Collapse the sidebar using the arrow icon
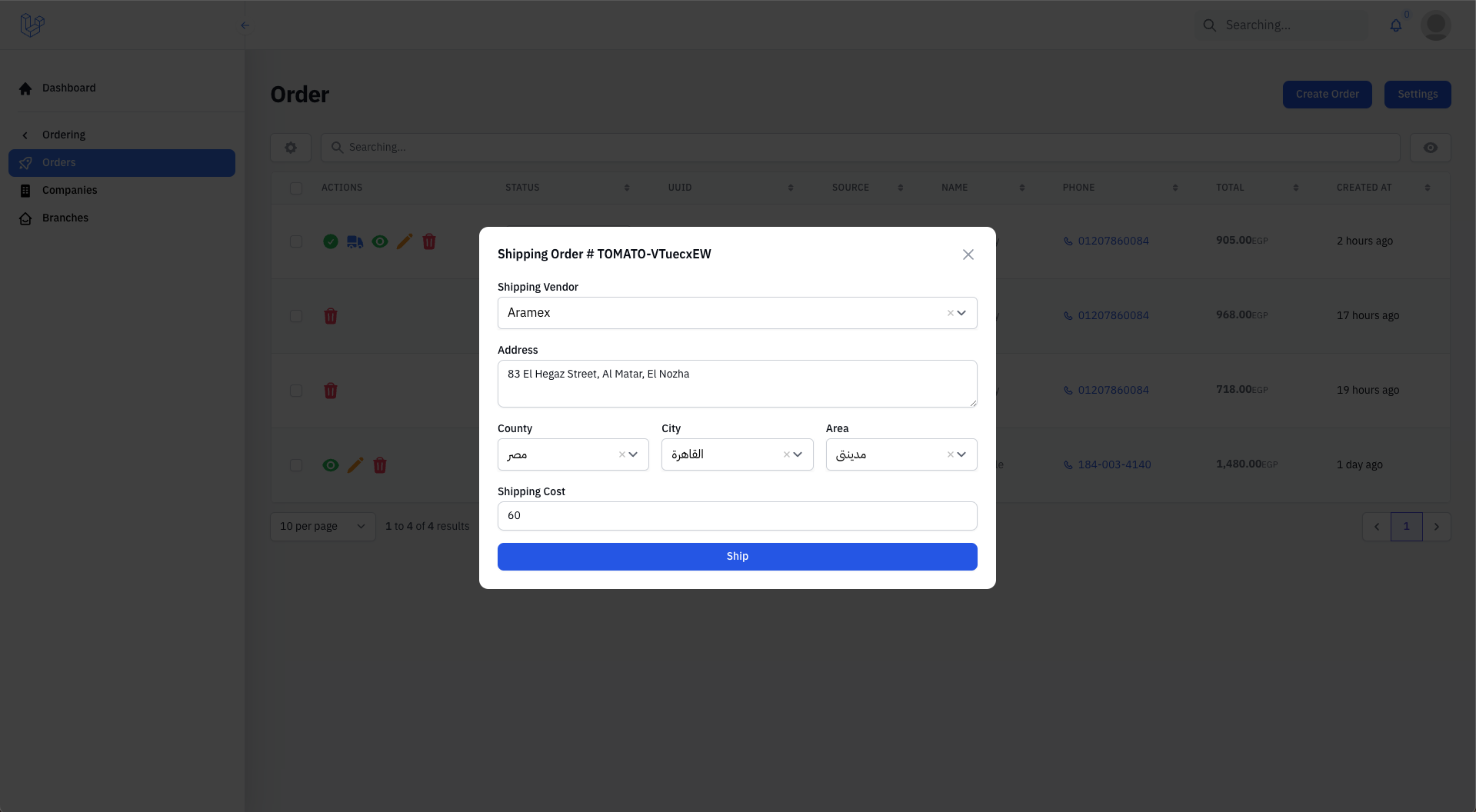 (245, 25)
